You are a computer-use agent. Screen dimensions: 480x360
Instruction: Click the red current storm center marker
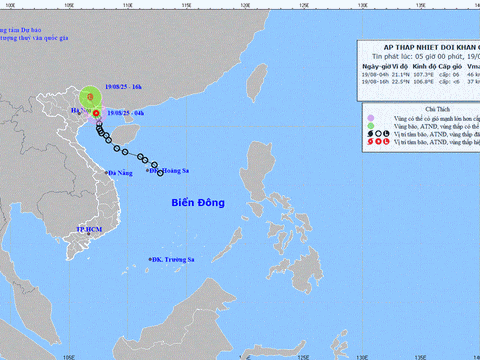[96, 113]
